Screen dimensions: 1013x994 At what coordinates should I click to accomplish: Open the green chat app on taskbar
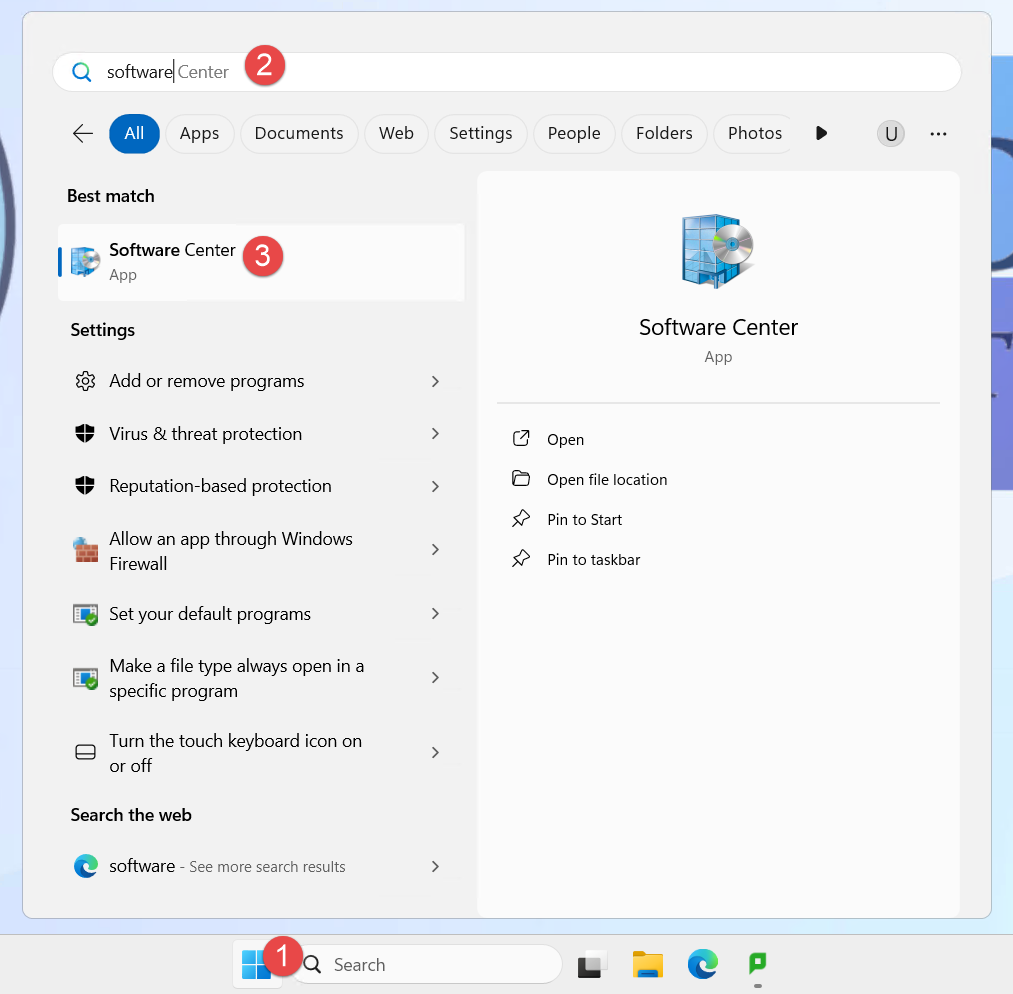click(757, 964)
